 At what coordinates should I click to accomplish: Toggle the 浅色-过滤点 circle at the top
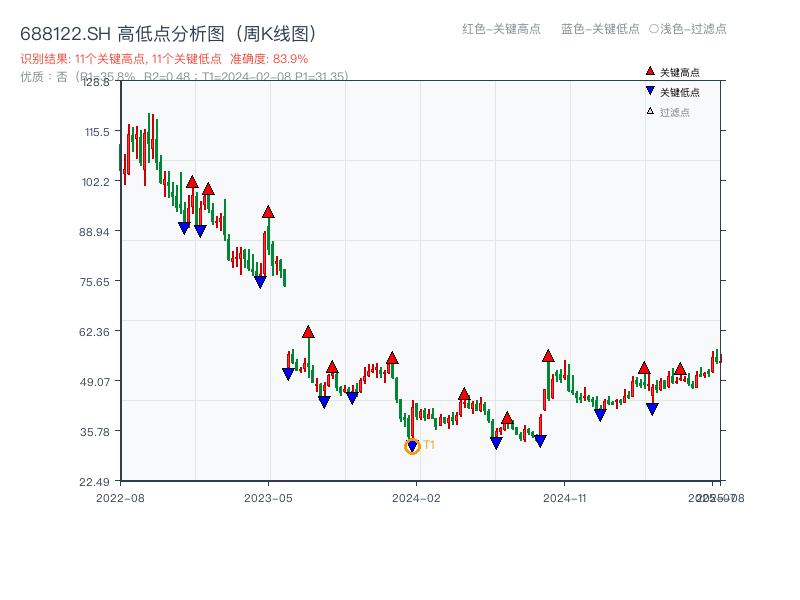(654, 29)
